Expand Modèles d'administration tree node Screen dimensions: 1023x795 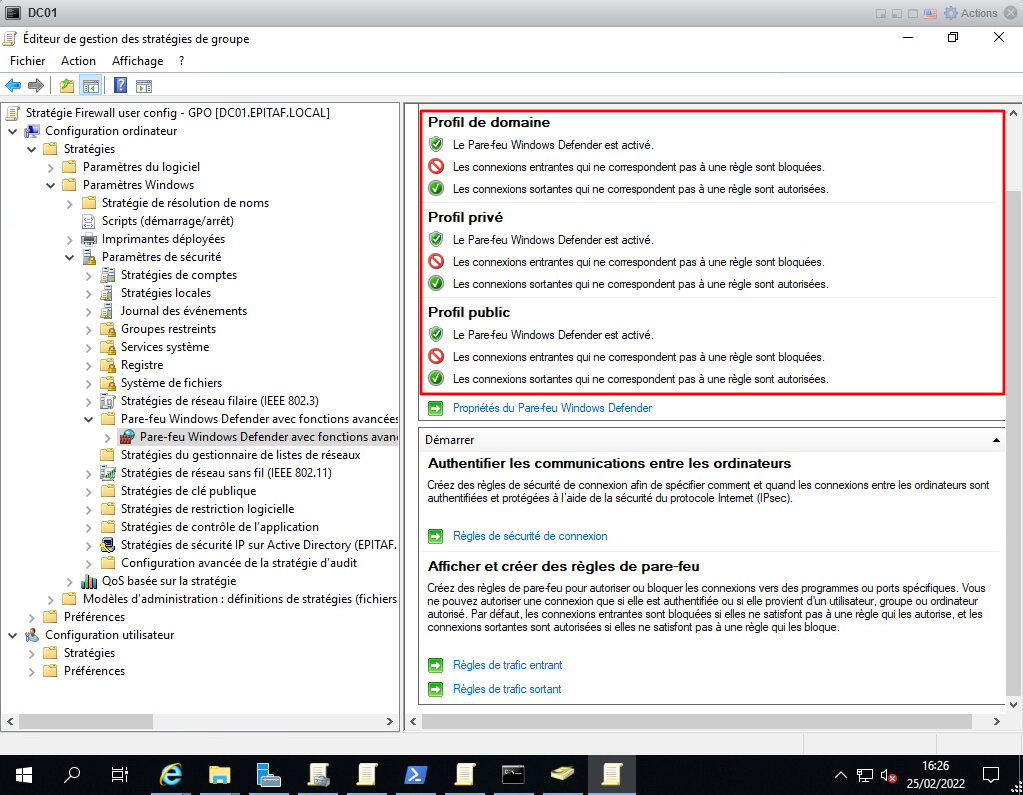point(51,599)
